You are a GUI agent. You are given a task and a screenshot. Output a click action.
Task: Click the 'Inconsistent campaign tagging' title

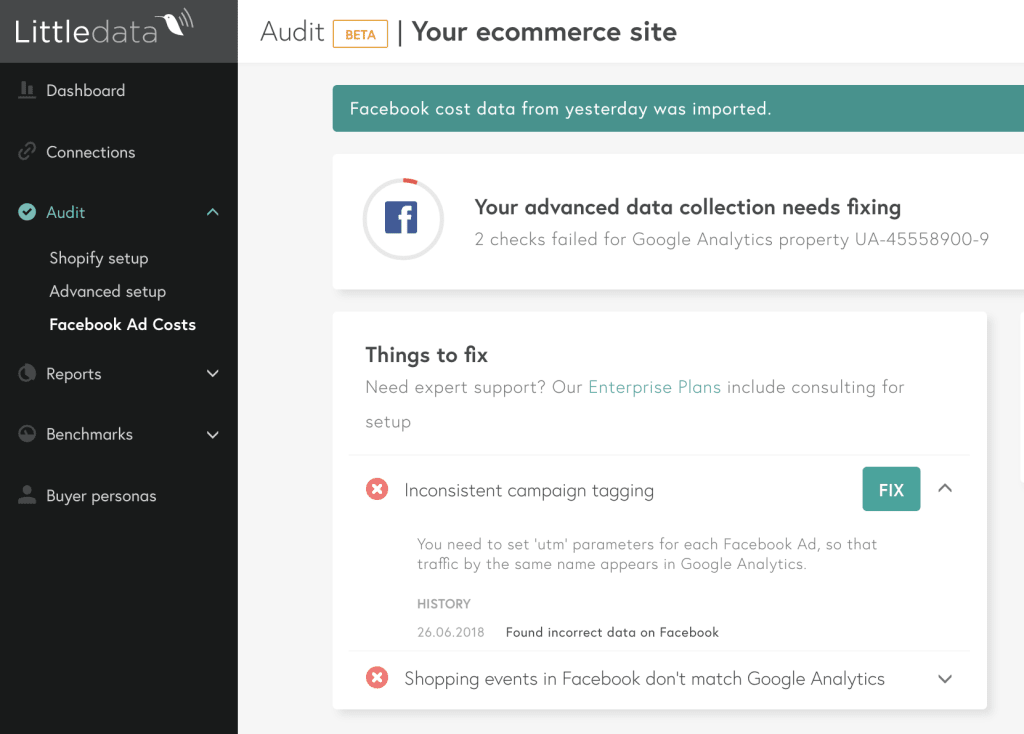click(x=529, y=490)
